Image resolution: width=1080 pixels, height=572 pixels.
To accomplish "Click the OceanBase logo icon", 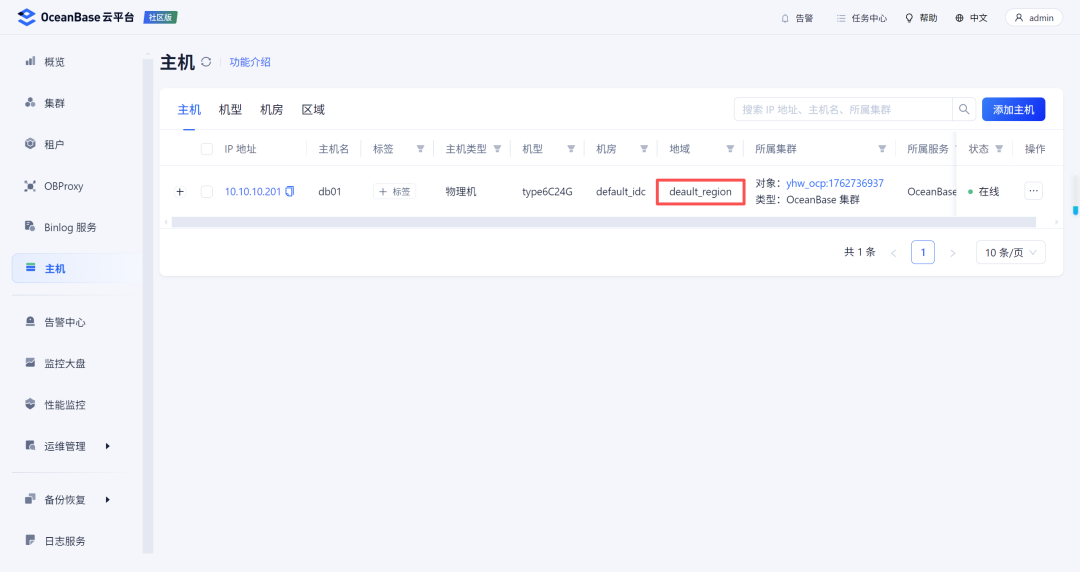I will pyautogui.click(x=26, y=17).
